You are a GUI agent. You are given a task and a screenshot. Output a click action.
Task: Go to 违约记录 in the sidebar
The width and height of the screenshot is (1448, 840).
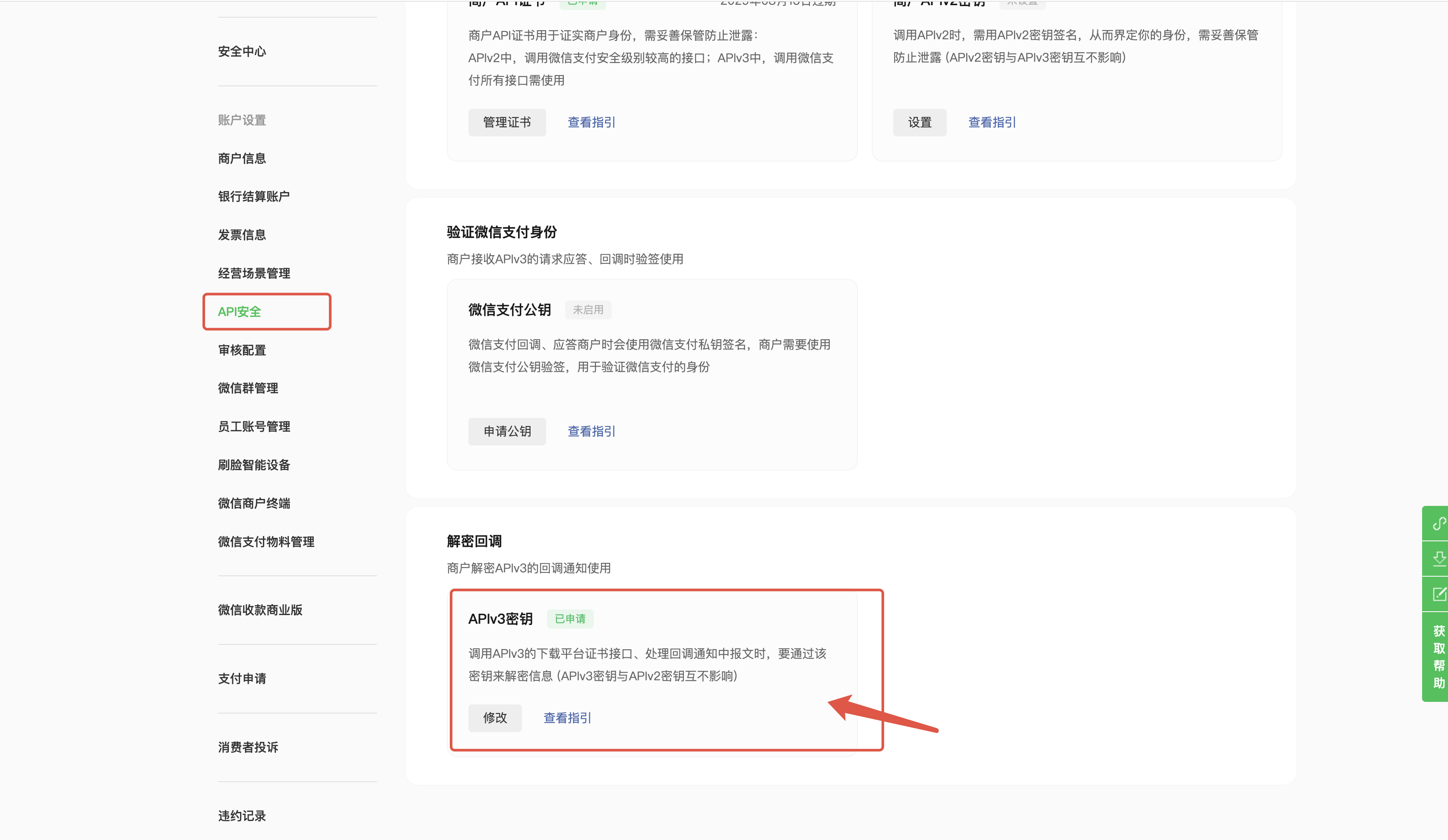tap(242, 816)
